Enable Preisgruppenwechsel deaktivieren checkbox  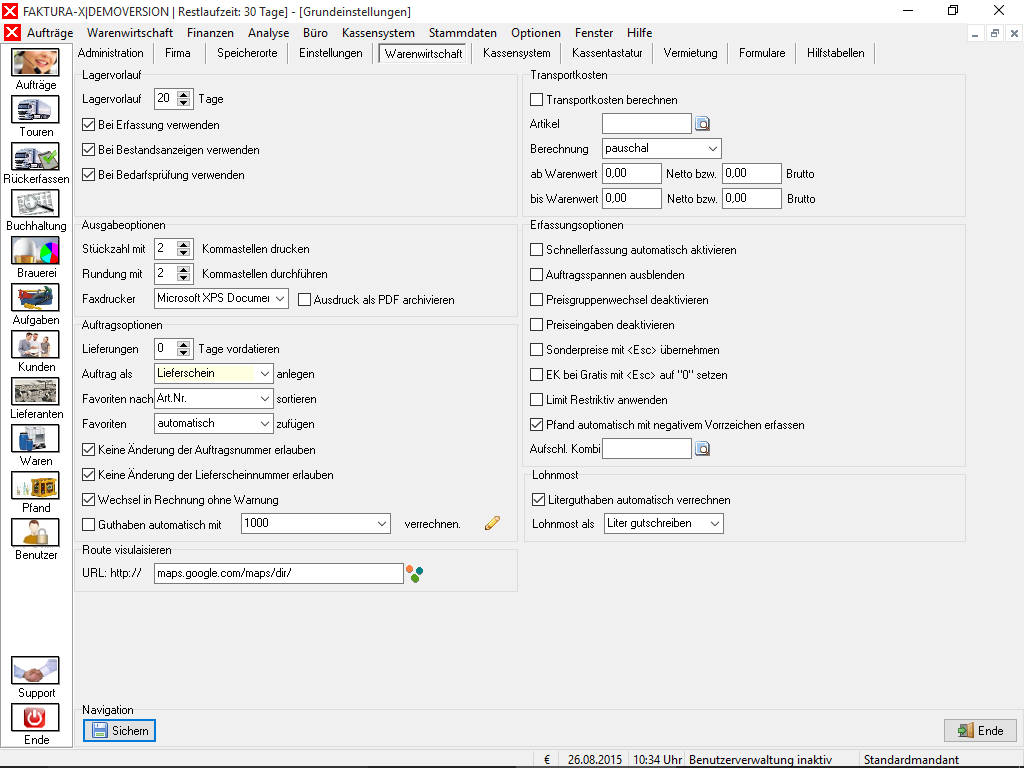(537, 300)
